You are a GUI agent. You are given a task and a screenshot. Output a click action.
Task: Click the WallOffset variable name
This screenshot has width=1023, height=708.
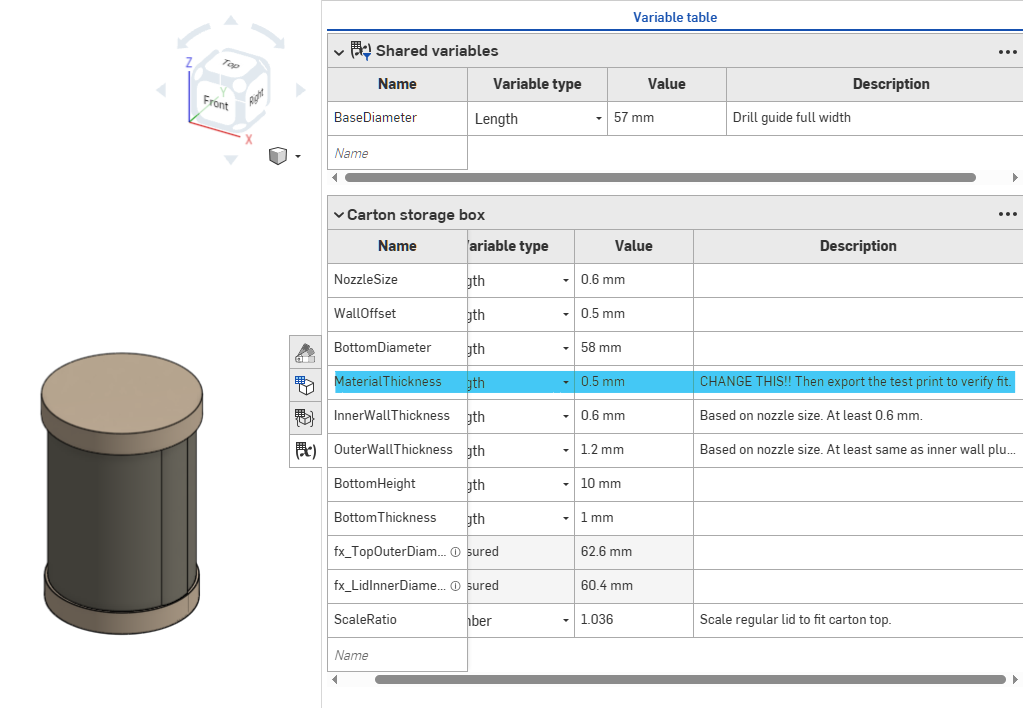[365, 313]
